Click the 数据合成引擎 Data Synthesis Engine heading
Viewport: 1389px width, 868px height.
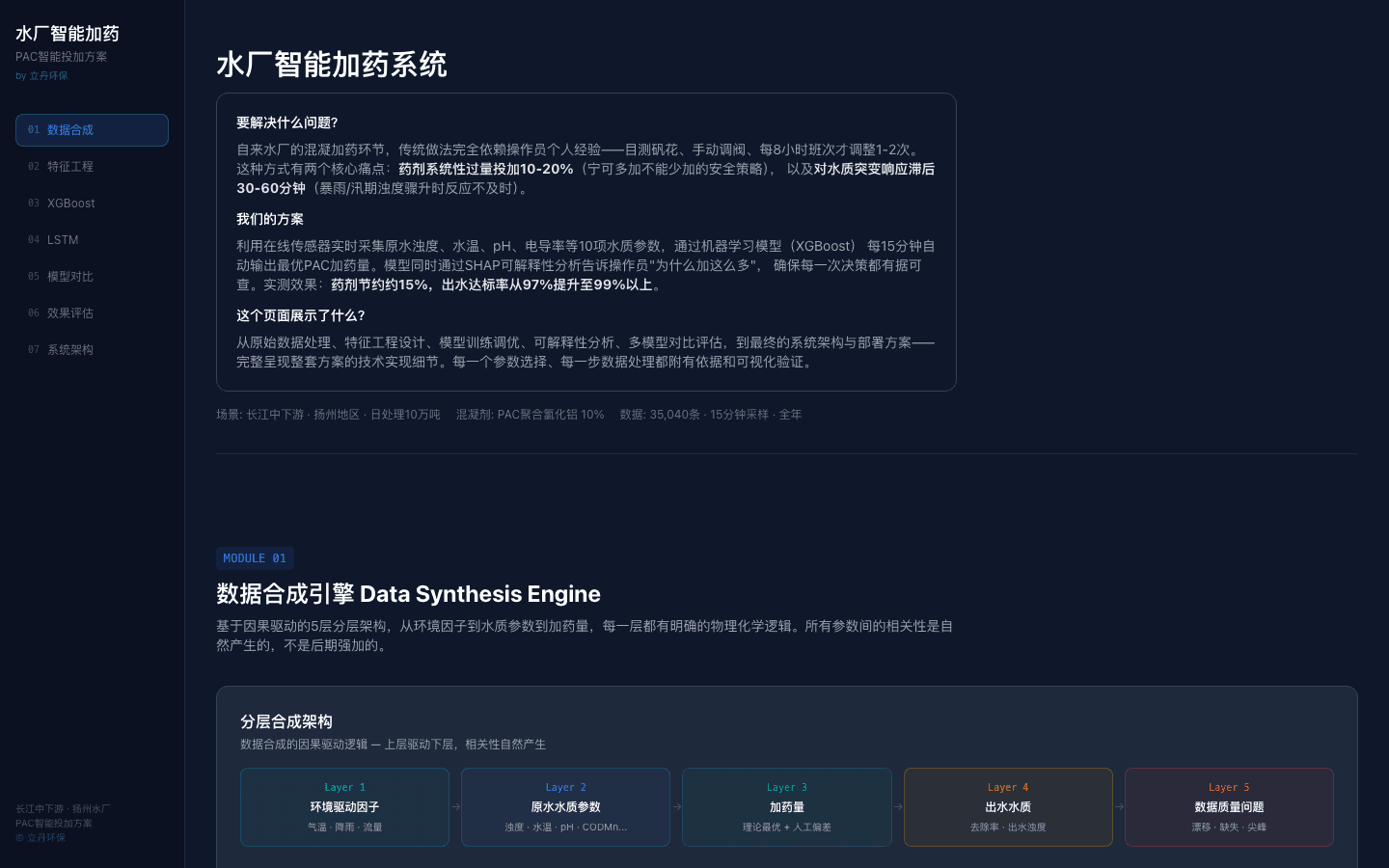pyautogui.click(x=408, y=594)
